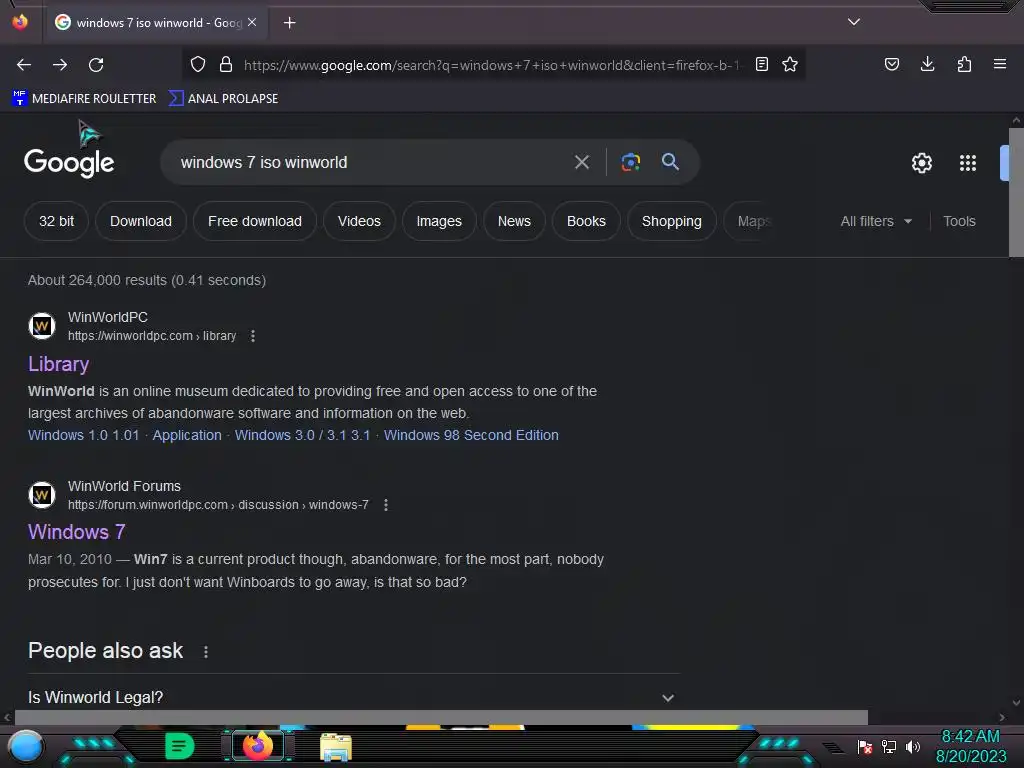Expand 'Is Winworld Legal?' question
This screenshot has height=768, width=1024.
pyautogui.click(x=354, y=697)
